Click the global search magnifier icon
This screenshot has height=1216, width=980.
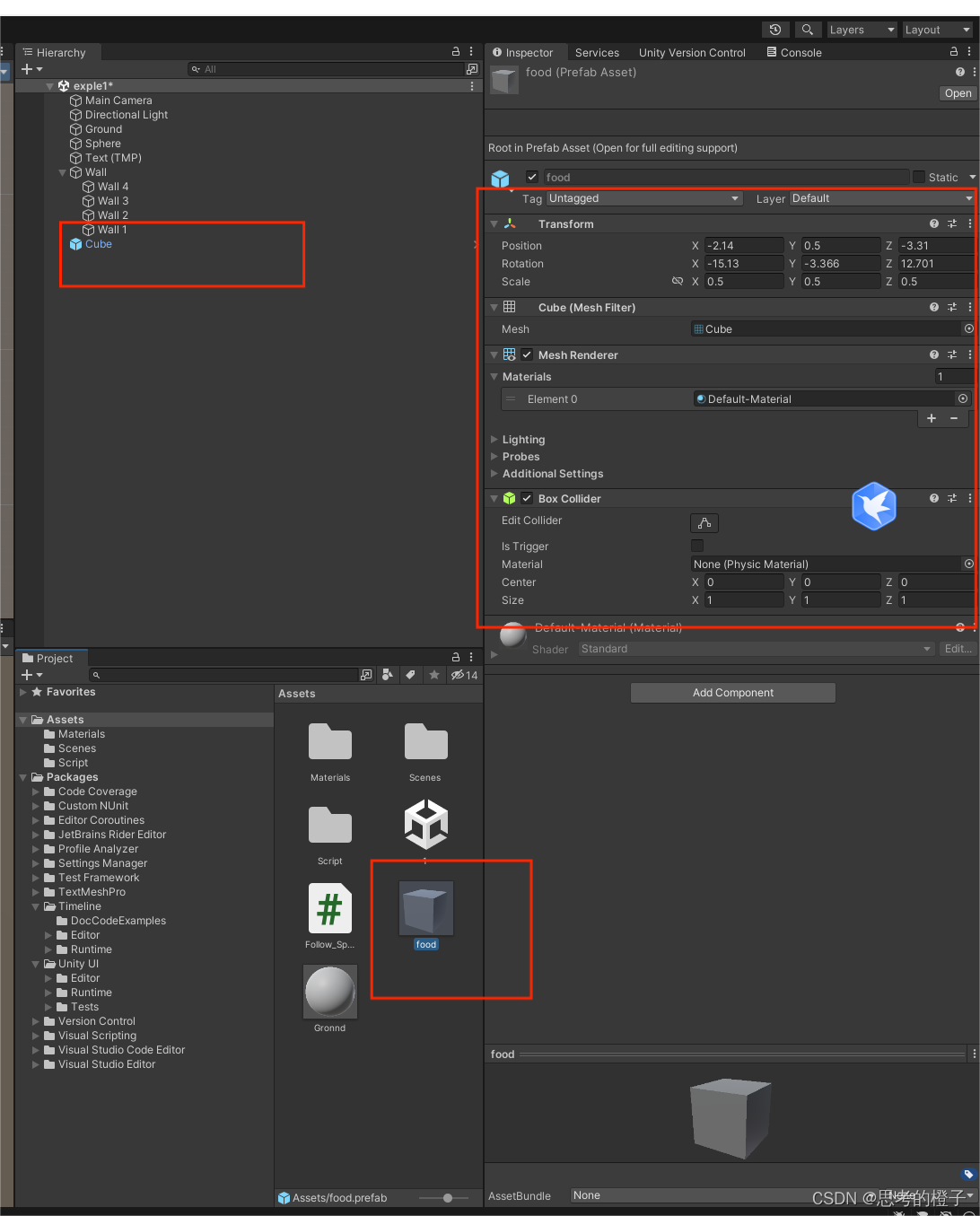pos(807,30)
